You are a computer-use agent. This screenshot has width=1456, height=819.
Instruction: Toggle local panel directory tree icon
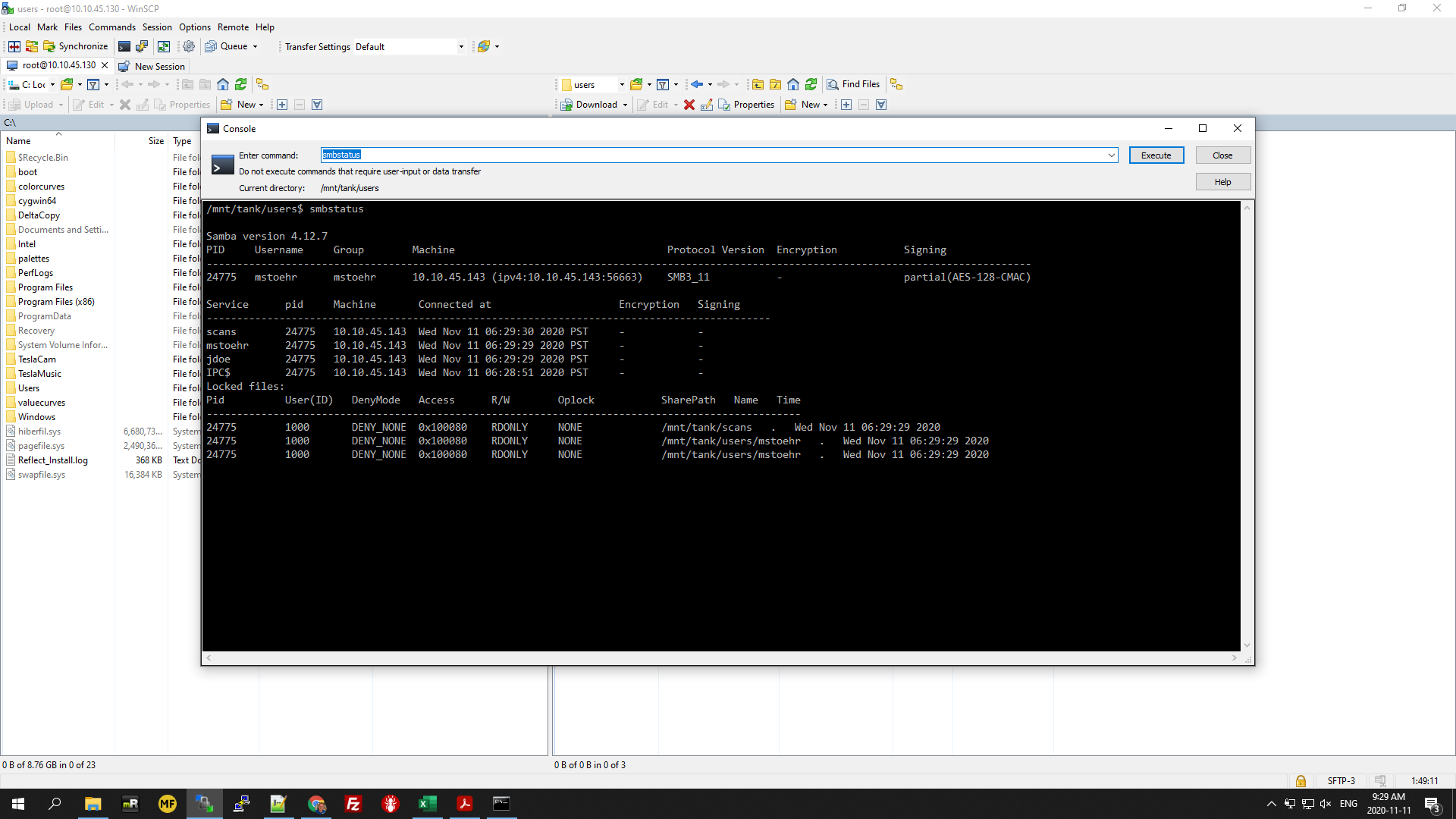coord(262,84)
